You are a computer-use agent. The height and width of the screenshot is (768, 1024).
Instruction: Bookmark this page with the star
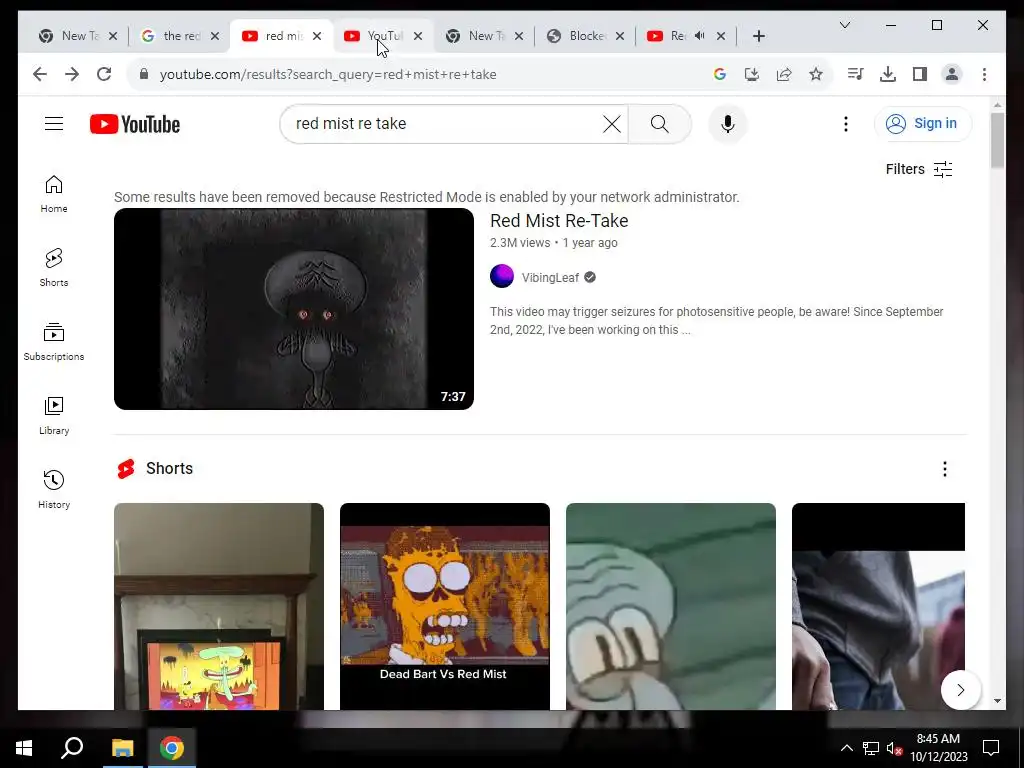click(816, 74)
